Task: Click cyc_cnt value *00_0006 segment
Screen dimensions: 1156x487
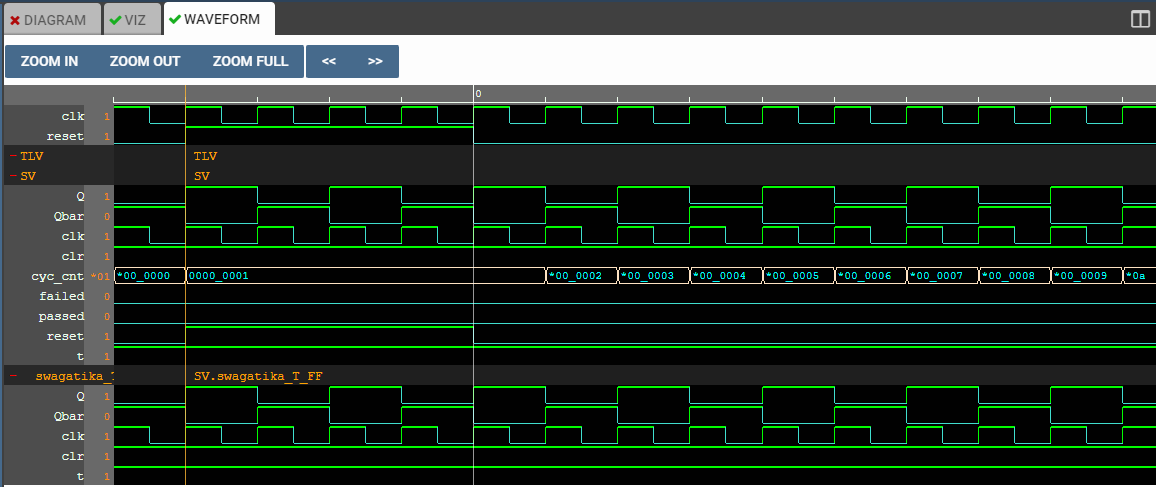Action: click(x=871, y=276)
